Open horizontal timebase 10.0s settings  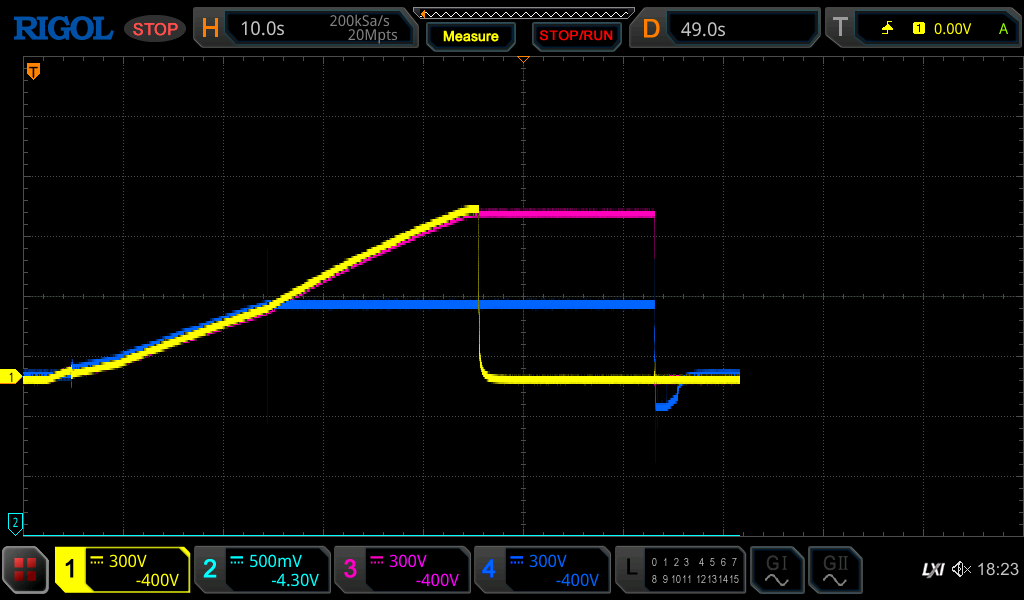tap(305, 29)
